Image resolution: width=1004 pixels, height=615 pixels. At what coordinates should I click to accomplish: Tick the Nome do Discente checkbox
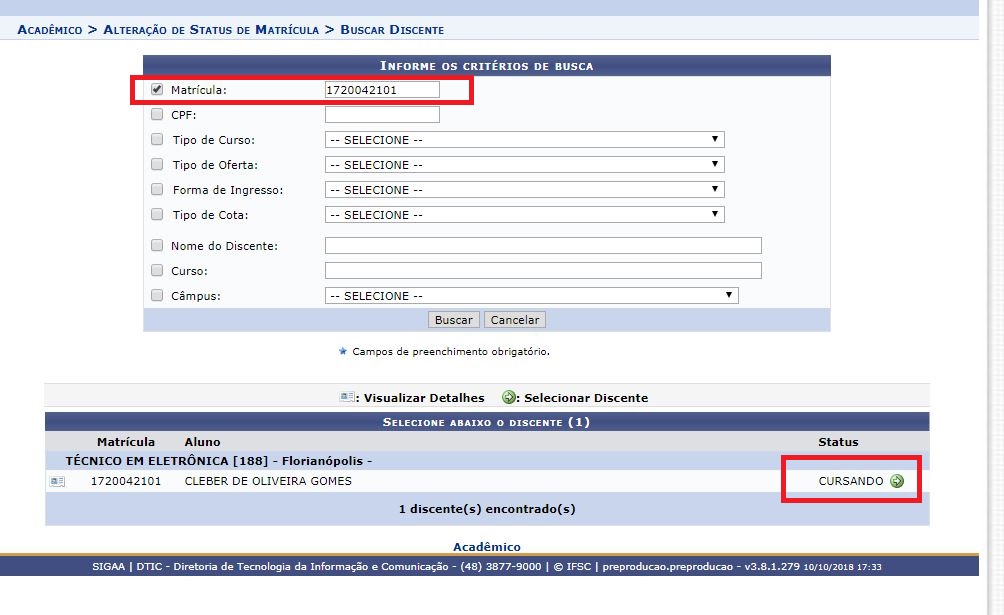click(x=157, y=246)
